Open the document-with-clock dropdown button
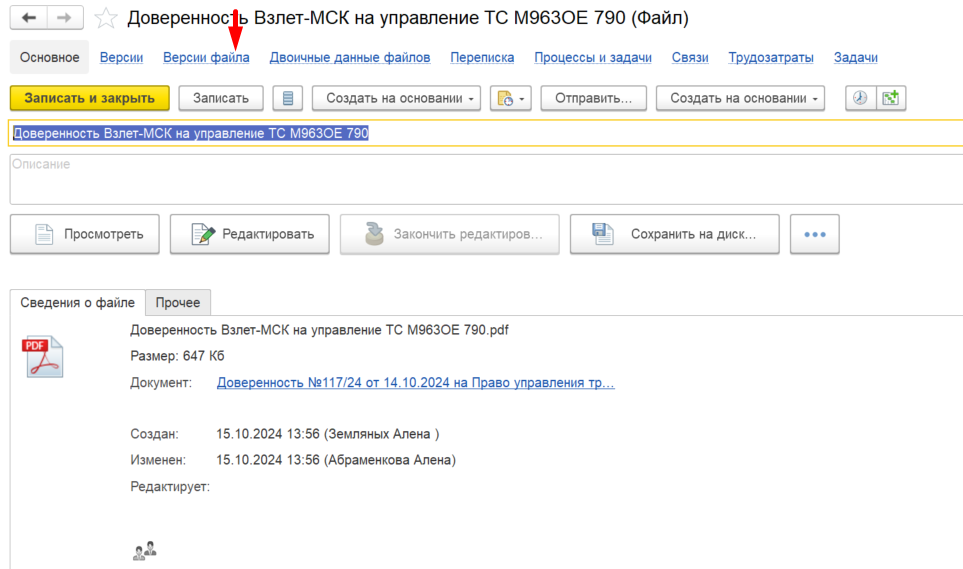The height and width of the screenshot is (569, 963). pos(510,98)
